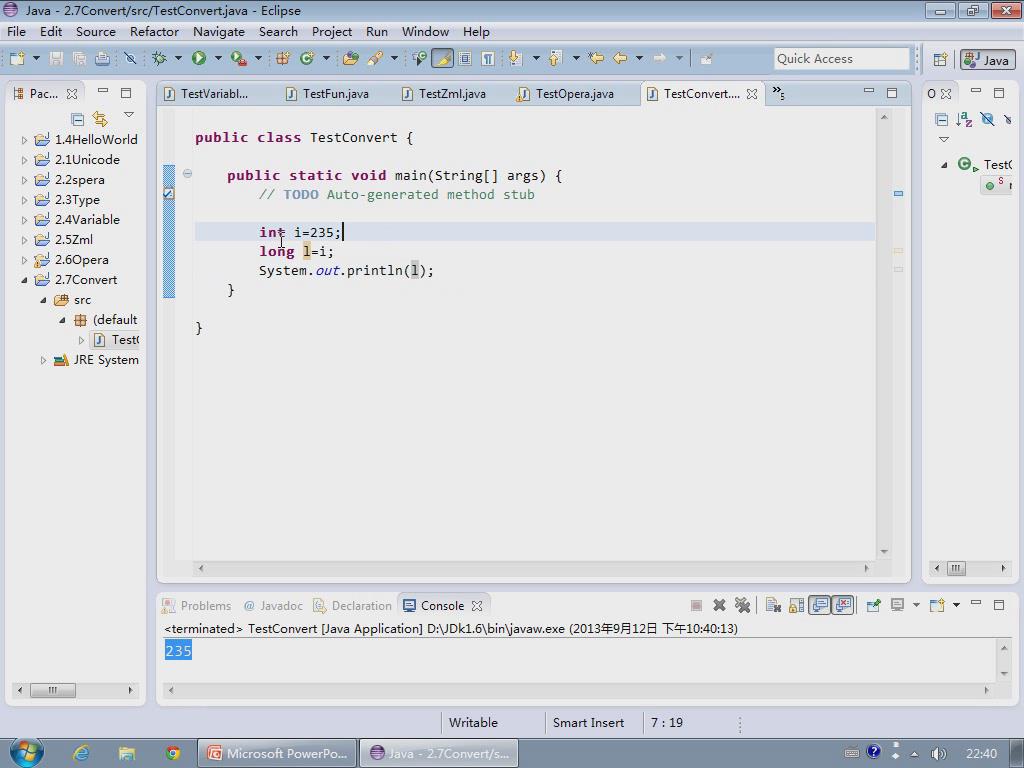This screenshot has height=768, width=1024.
Task: Go to last edit location icon
Action: [596, 59]
